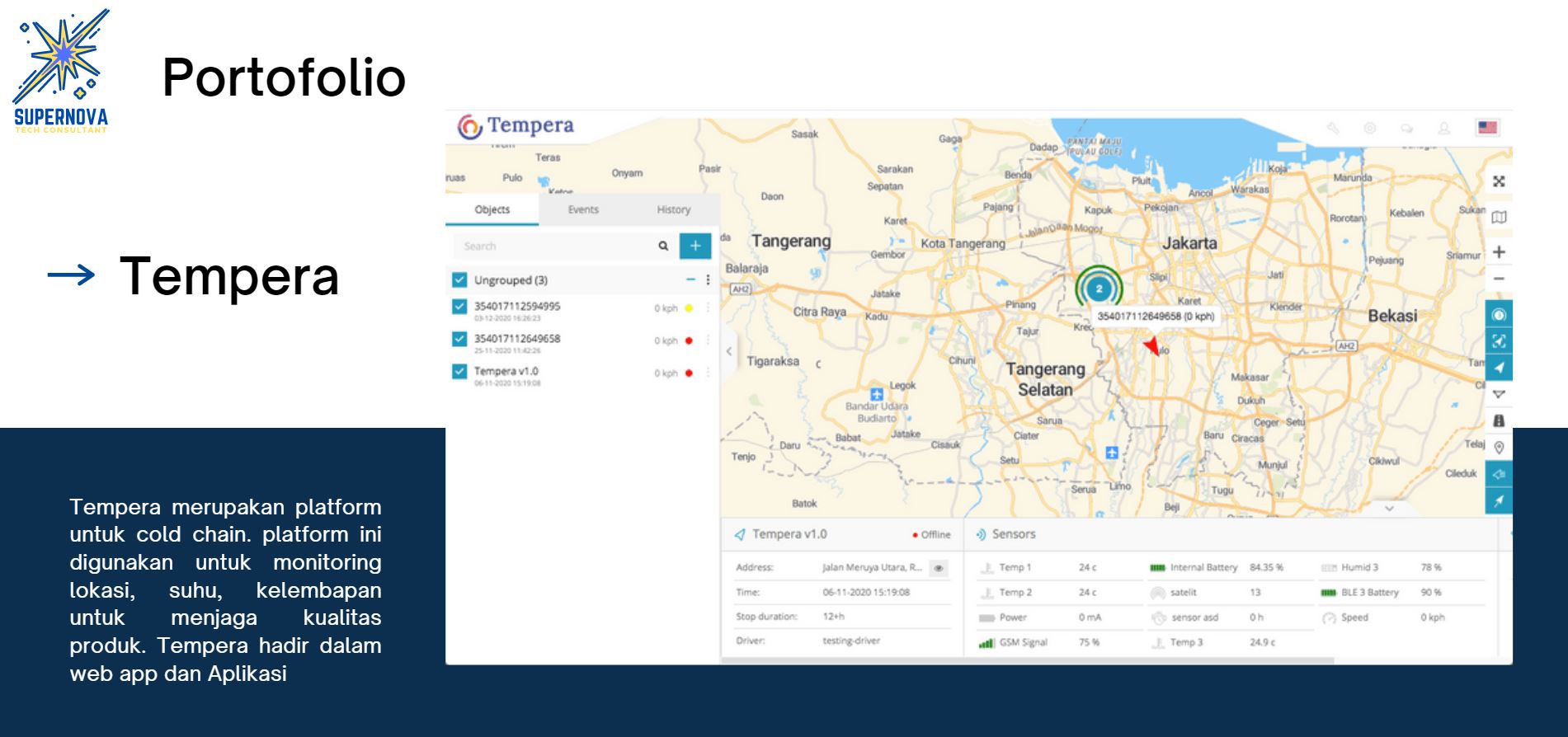Click the Power sensor icon
Viewport: 1568px width, 737px height.
click(x=986, y=617)
